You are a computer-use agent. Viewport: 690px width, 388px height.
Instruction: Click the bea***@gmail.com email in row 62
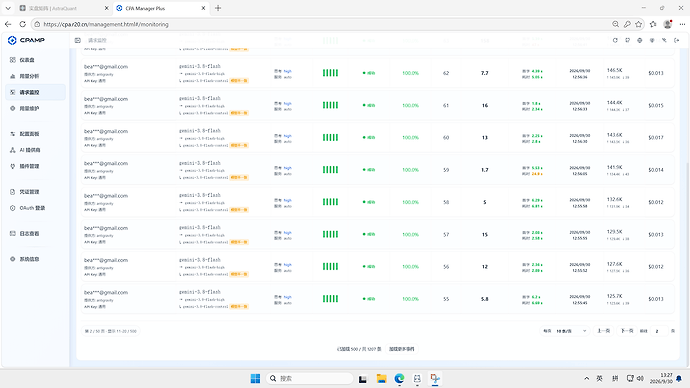point(106,67)
